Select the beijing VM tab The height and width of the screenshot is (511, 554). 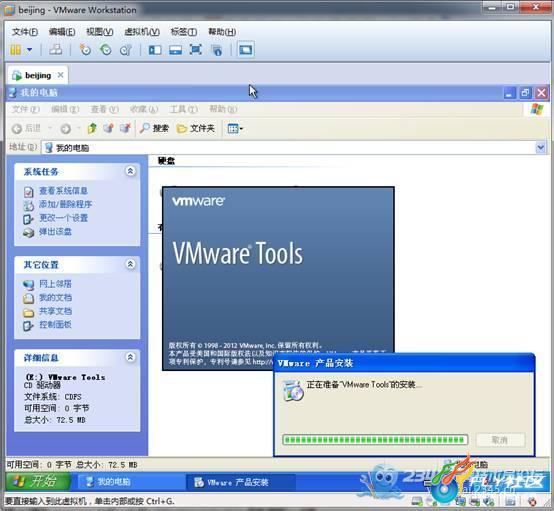coord(37,75)
